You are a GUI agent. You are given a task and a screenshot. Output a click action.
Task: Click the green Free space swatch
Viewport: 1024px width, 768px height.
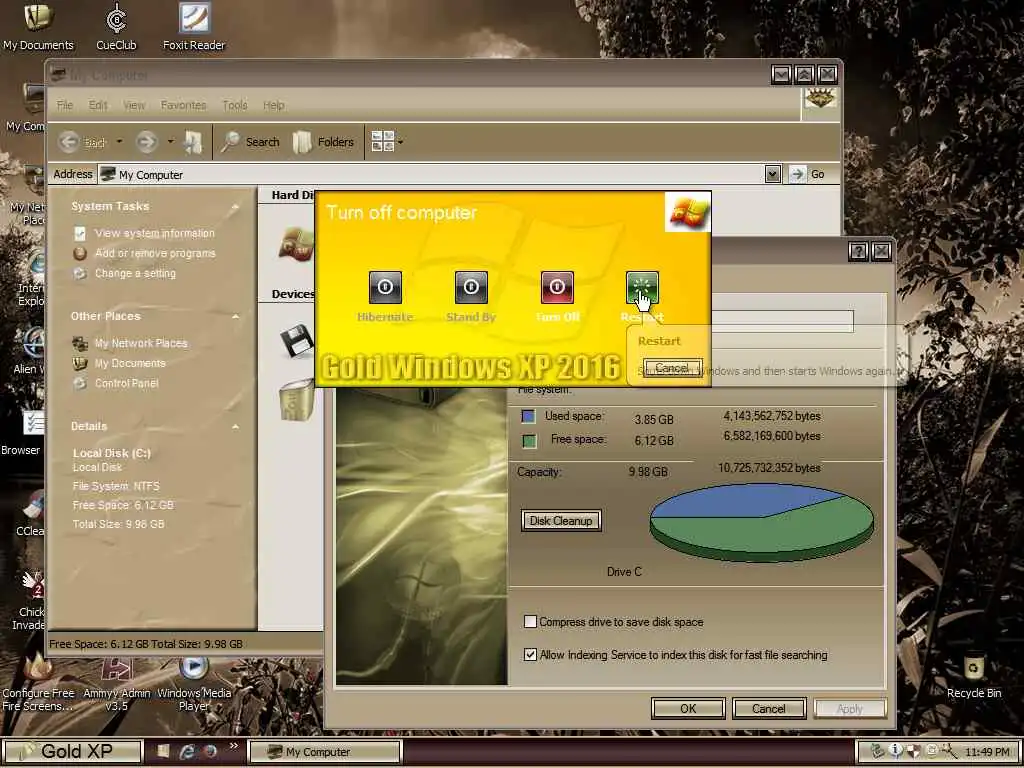[x=530, y=441]
